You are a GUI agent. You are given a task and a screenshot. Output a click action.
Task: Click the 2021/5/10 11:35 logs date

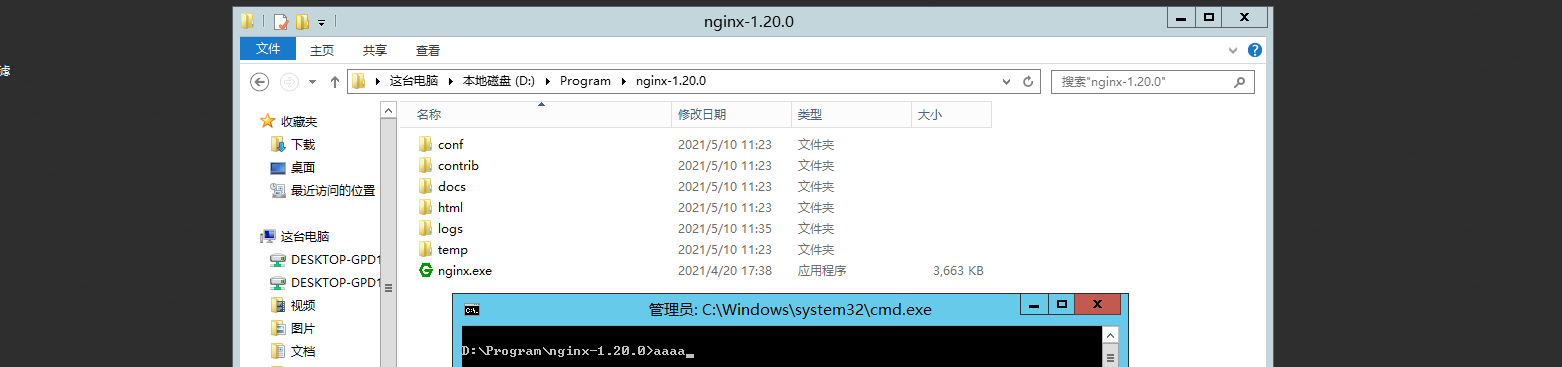724,228
